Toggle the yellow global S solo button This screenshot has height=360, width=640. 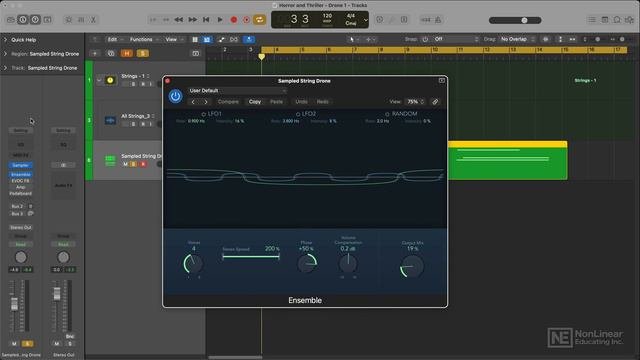point(142,53)
